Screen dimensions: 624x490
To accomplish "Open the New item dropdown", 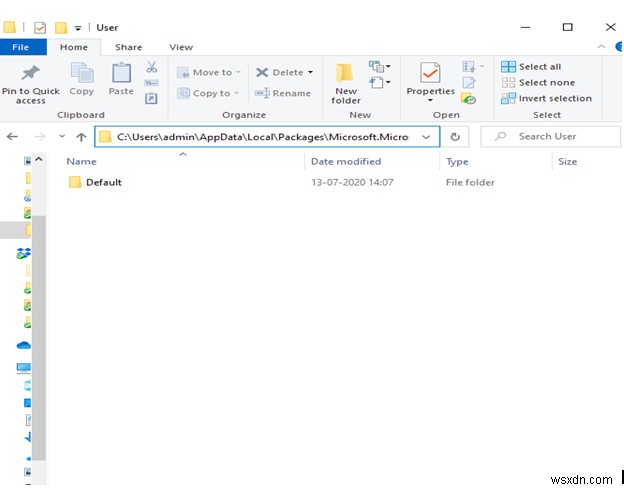I will [x=380, y=66].
